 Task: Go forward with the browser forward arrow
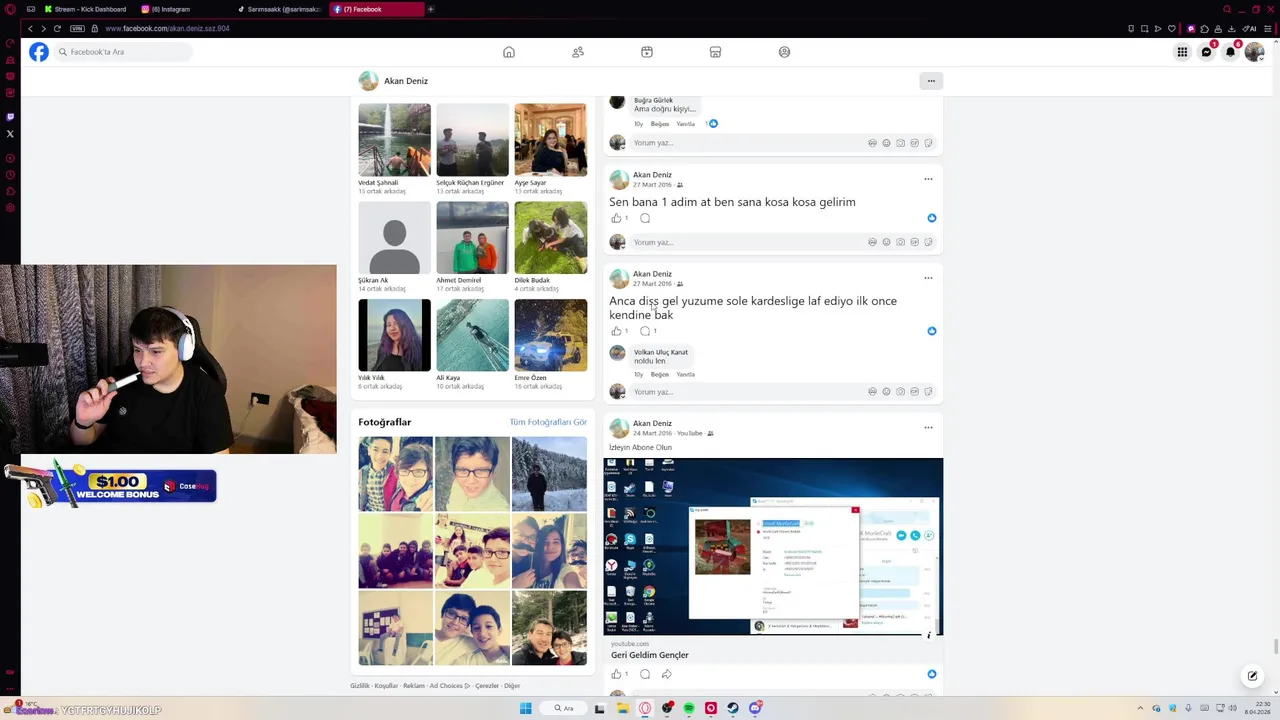(43, 28)
